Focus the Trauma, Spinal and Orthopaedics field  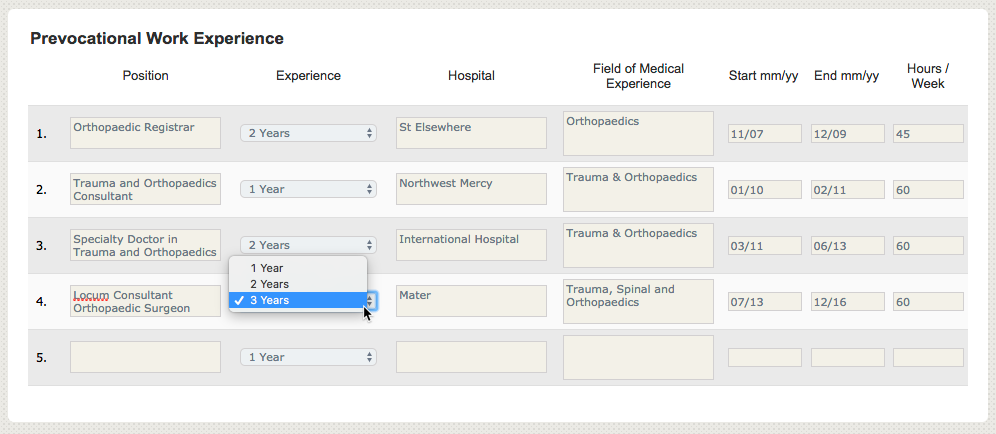[638, 301]
